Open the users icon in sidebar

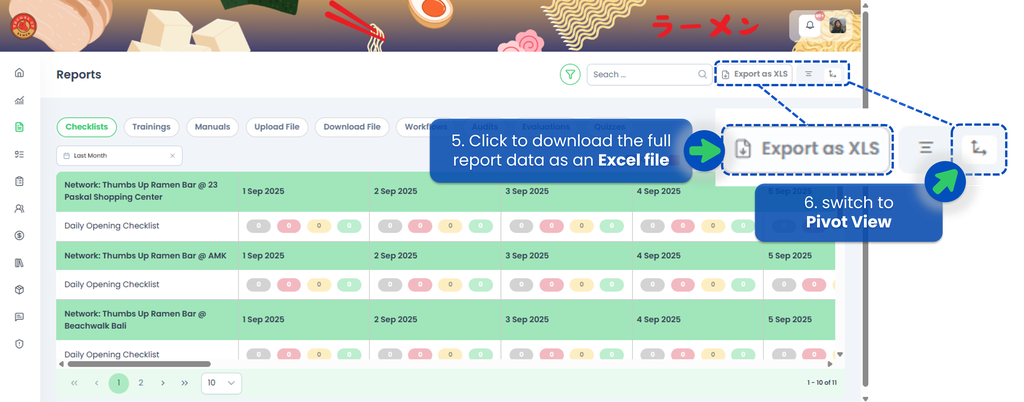(x=19, y=209)
